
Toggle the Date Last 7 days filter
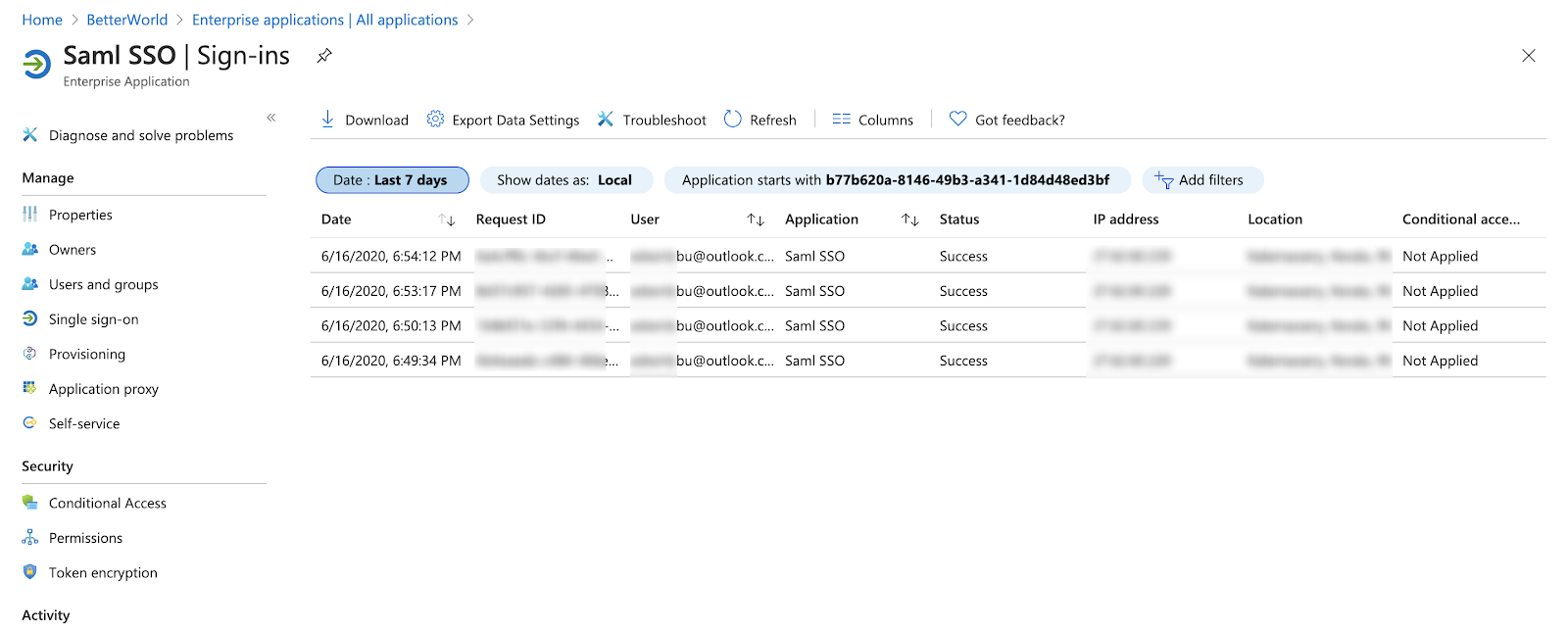[x=391, y=180]
